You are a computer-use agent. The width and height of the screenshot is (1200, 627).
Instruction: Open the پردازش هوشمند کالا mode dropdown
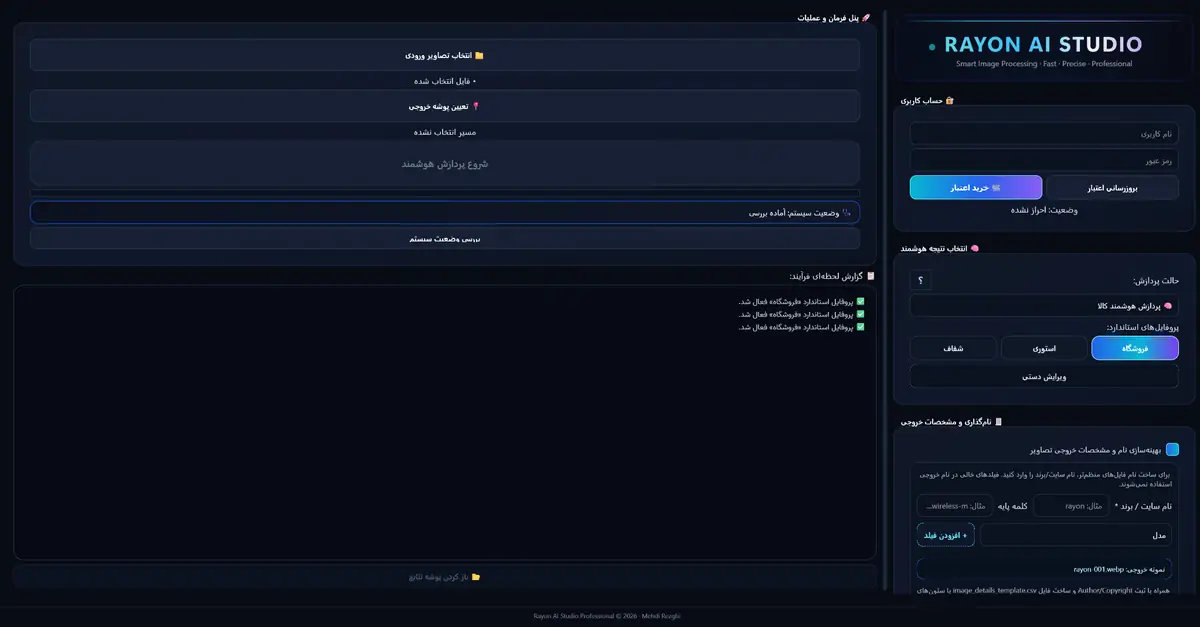[x=1044, y=306]
